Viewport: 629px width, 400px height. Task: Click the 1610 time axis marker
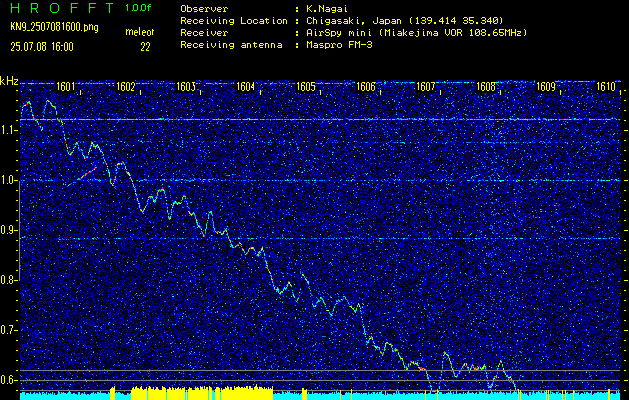coord(606,86)
